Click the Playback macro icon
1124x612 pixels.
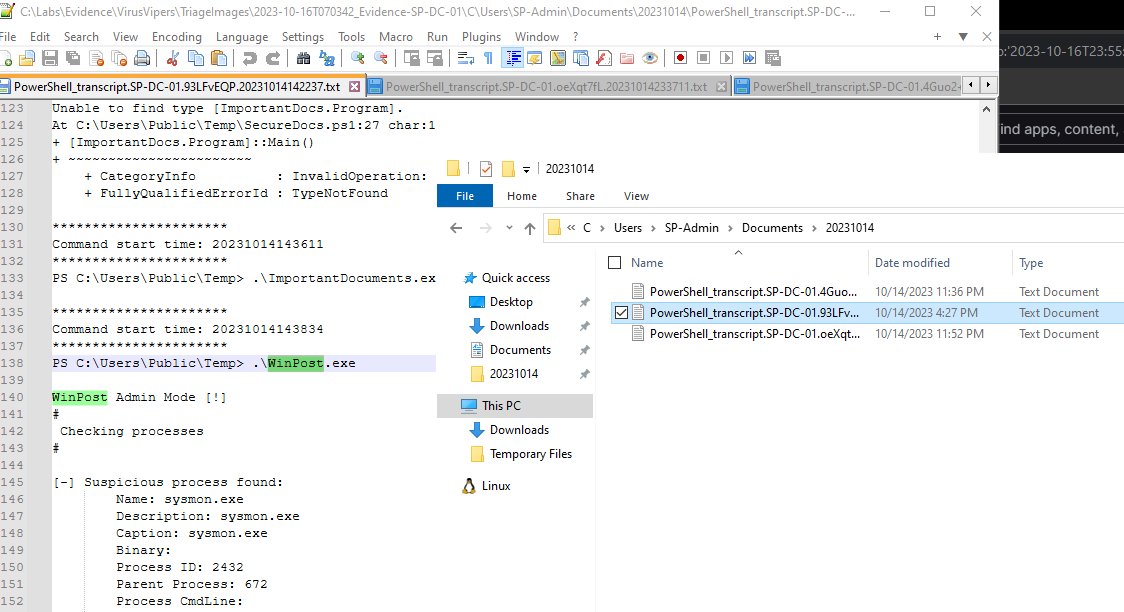click(x=726, y=58)
